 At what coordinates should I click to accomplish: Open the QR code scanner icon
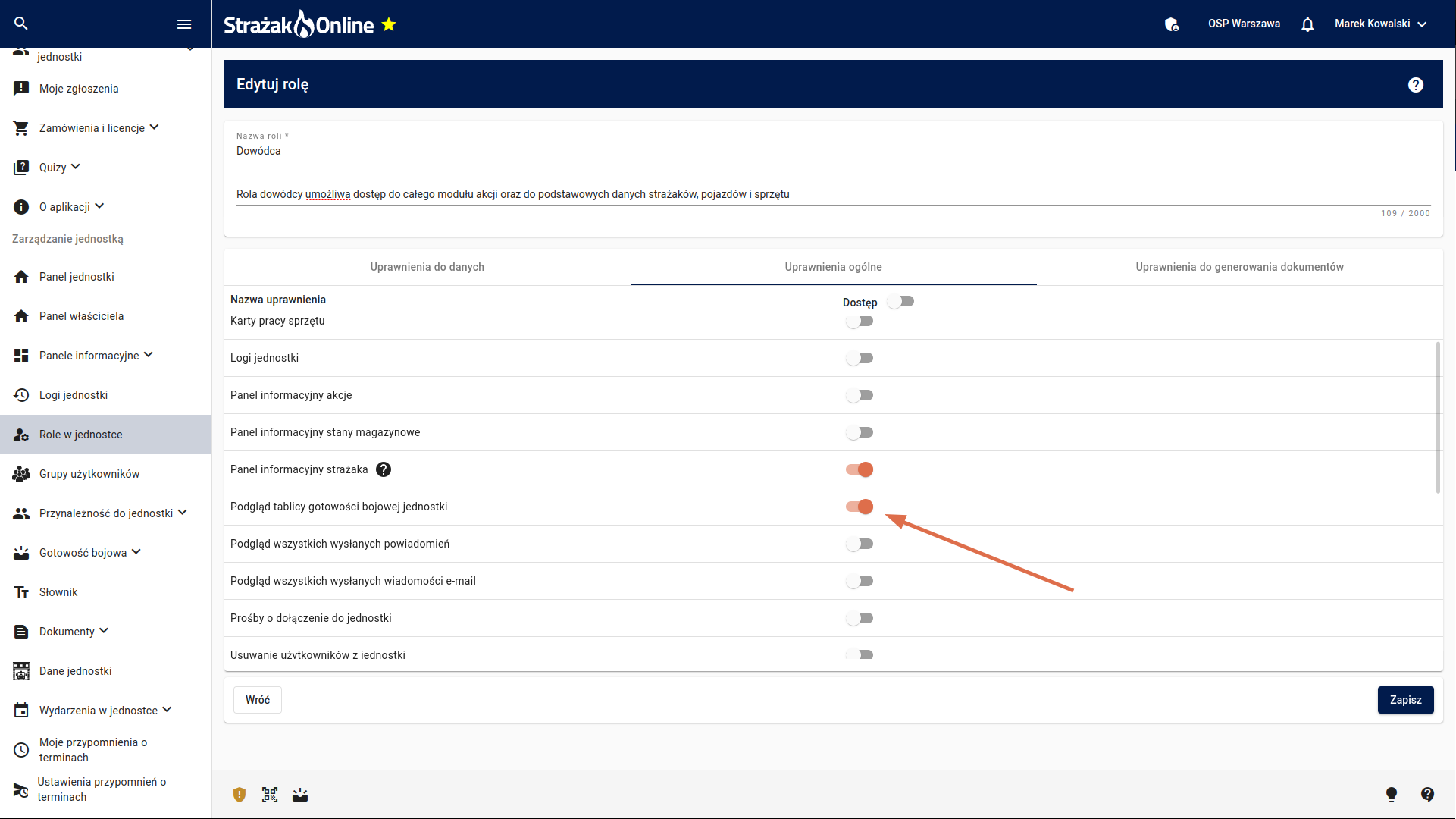(x=270, y=795)
